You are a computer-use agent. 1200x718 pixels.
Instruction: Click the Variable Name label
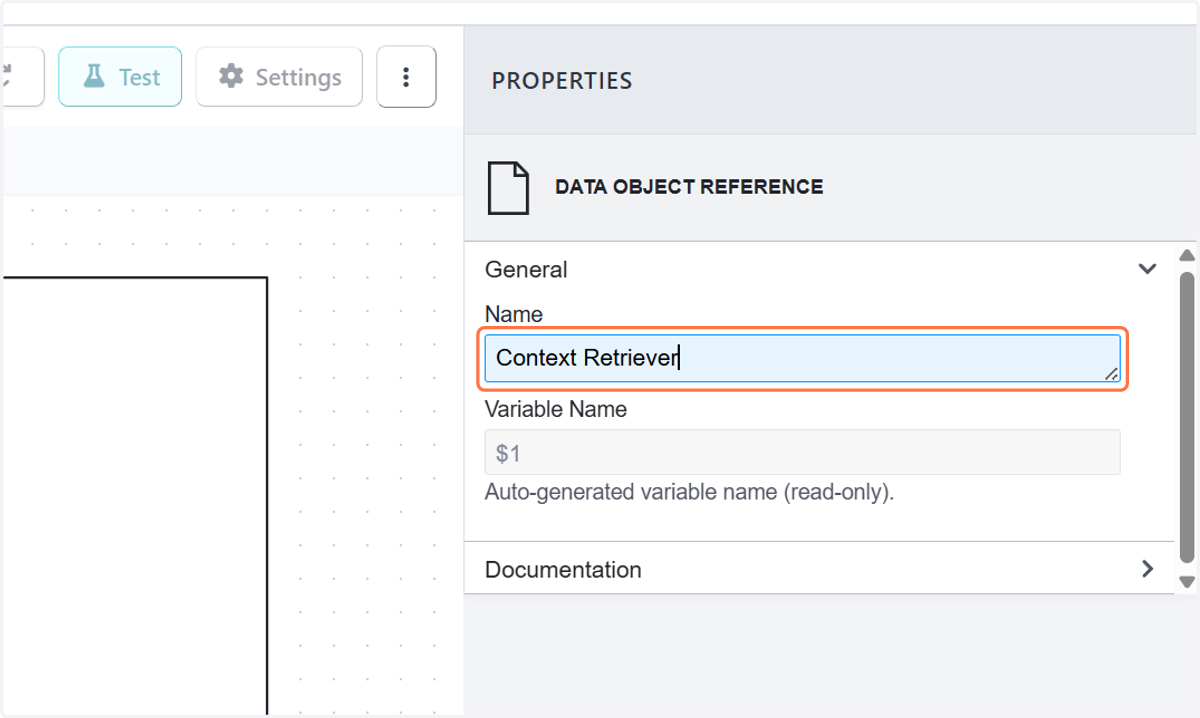coord(556,409)
